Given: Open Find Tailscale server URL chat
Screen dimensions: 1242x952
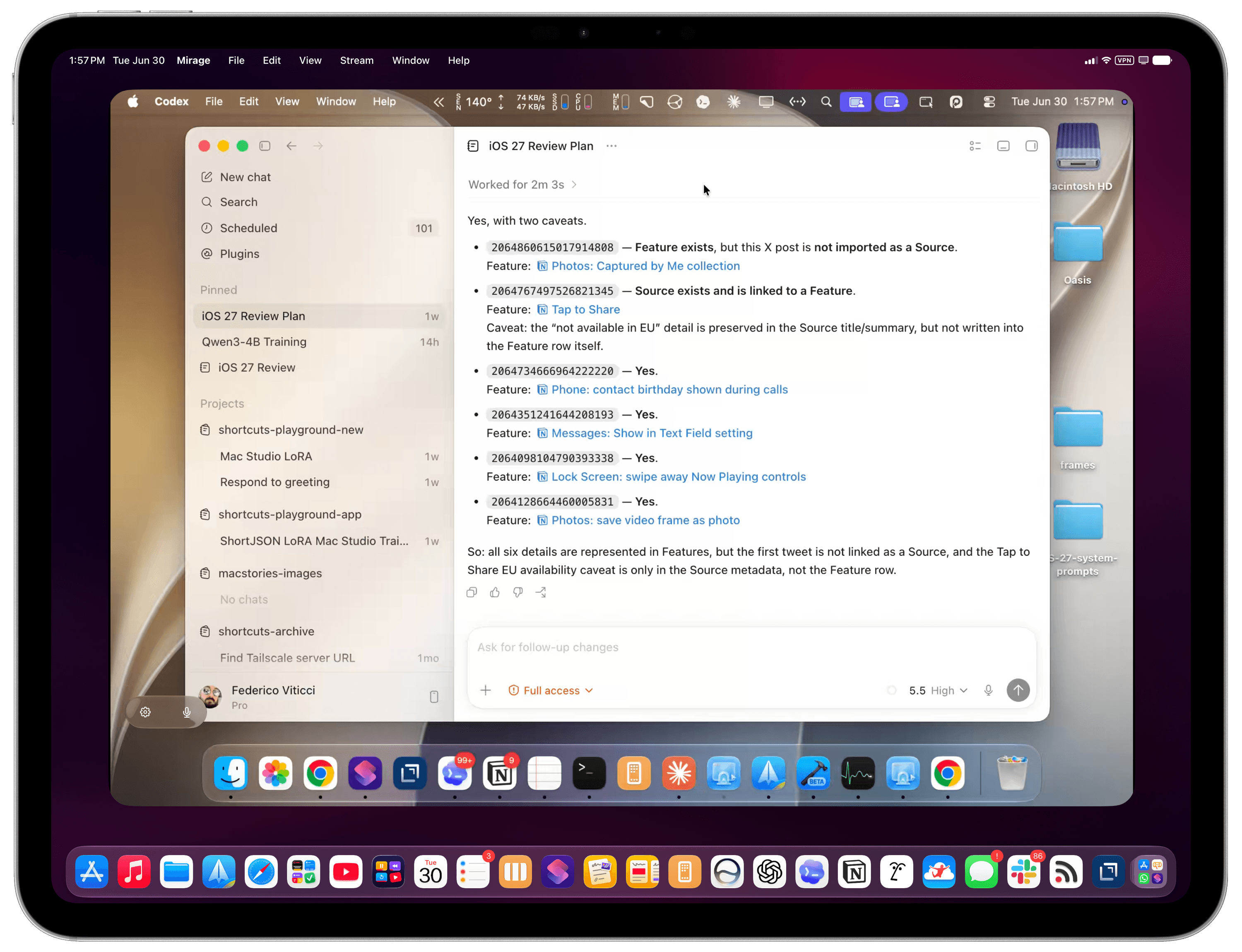Looking at the screenshot, I should pyautogui.click(x=319, y=658).
